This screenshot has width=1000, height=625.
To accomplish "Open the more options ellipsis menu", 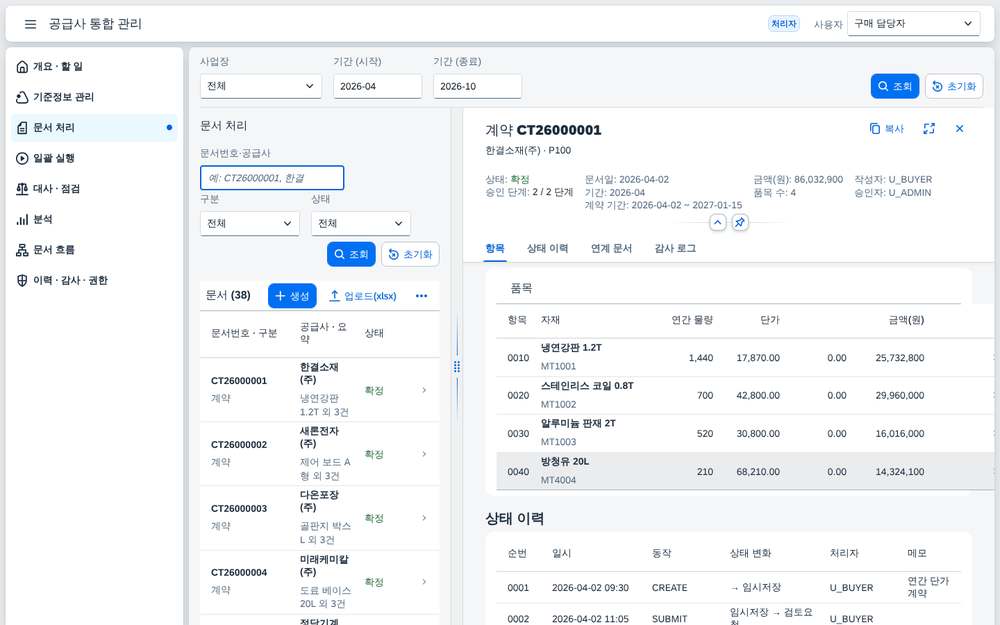I will [x=422, y=296].
